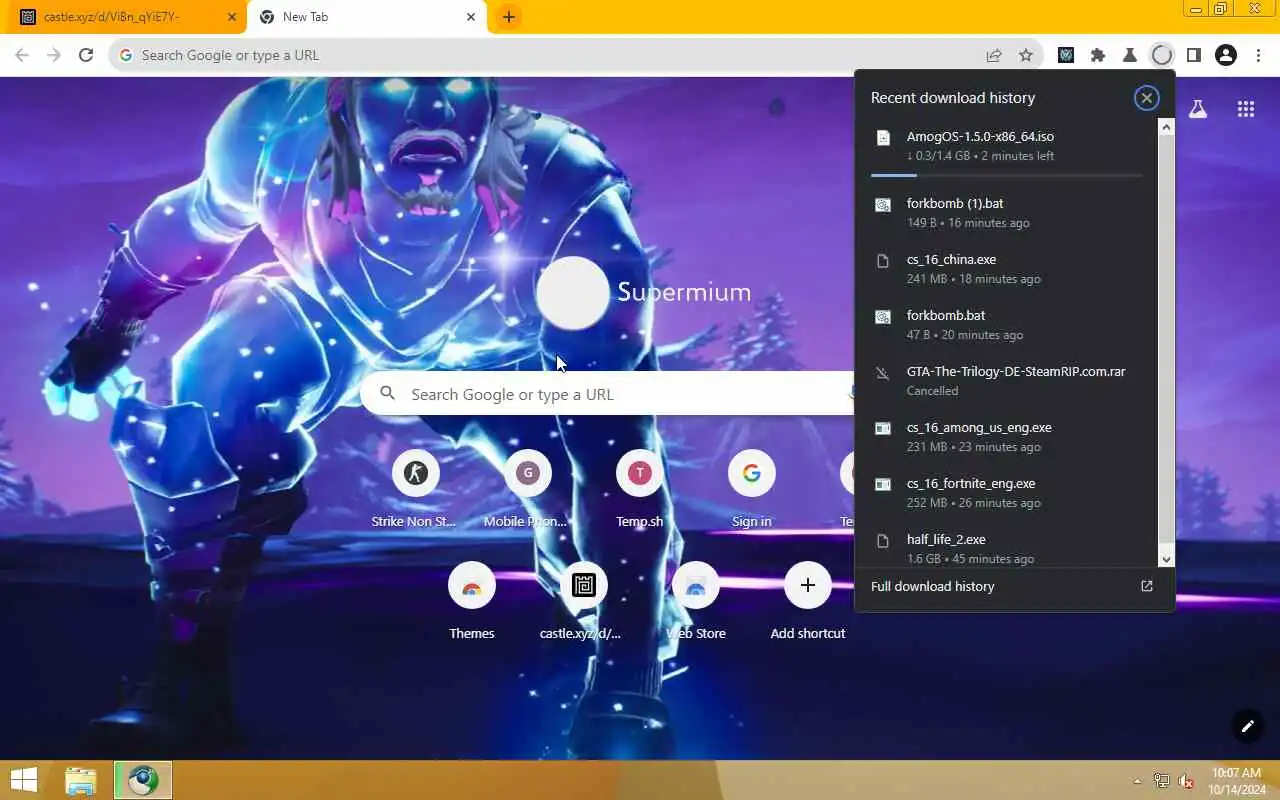This screenshot has height=800, width=1280.
Task: Click download list scrollbar down arrow
Action: 1166,560
